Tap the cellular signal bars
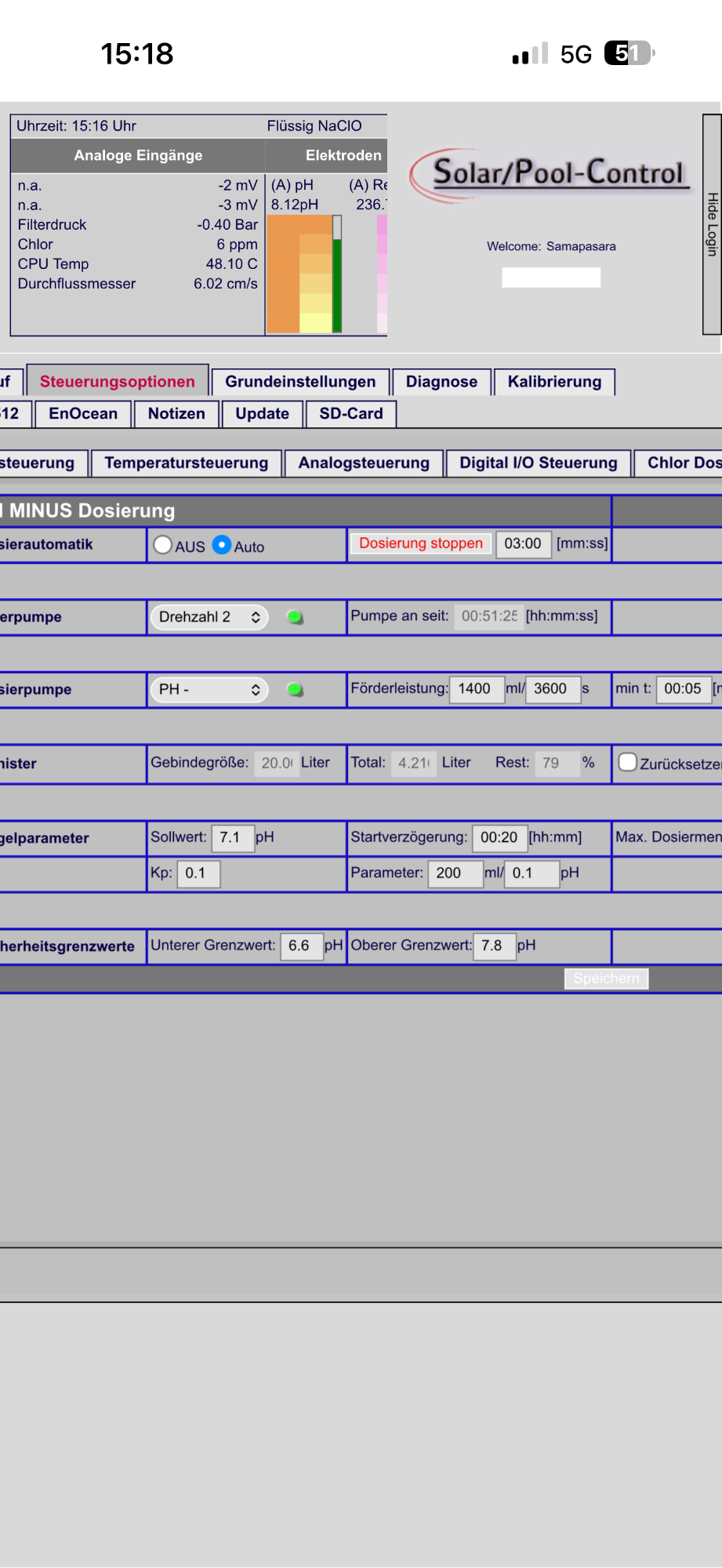 [530, 53]
